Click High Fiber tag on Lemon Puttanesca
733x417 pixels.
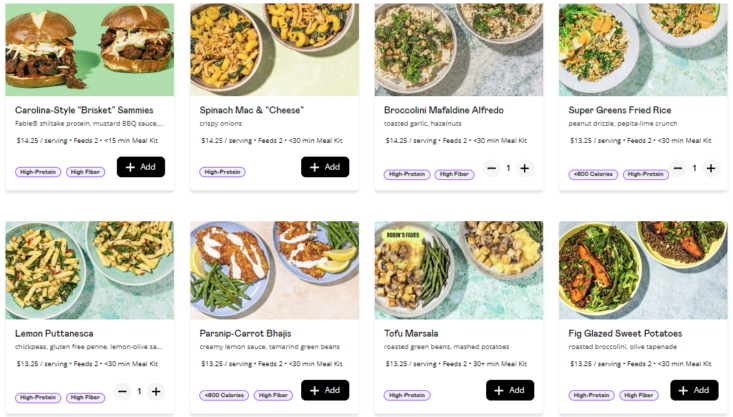pos(85,397)
